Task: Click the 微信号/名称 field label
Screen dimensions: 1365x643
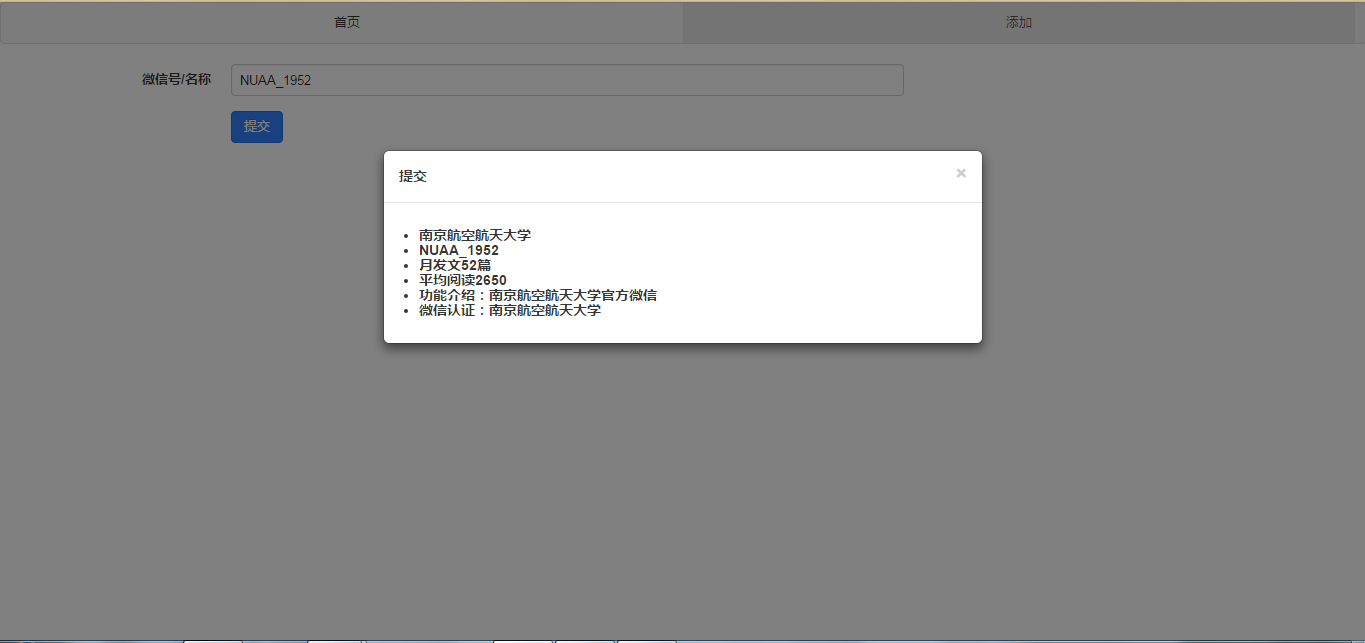Action: point(176,79)
